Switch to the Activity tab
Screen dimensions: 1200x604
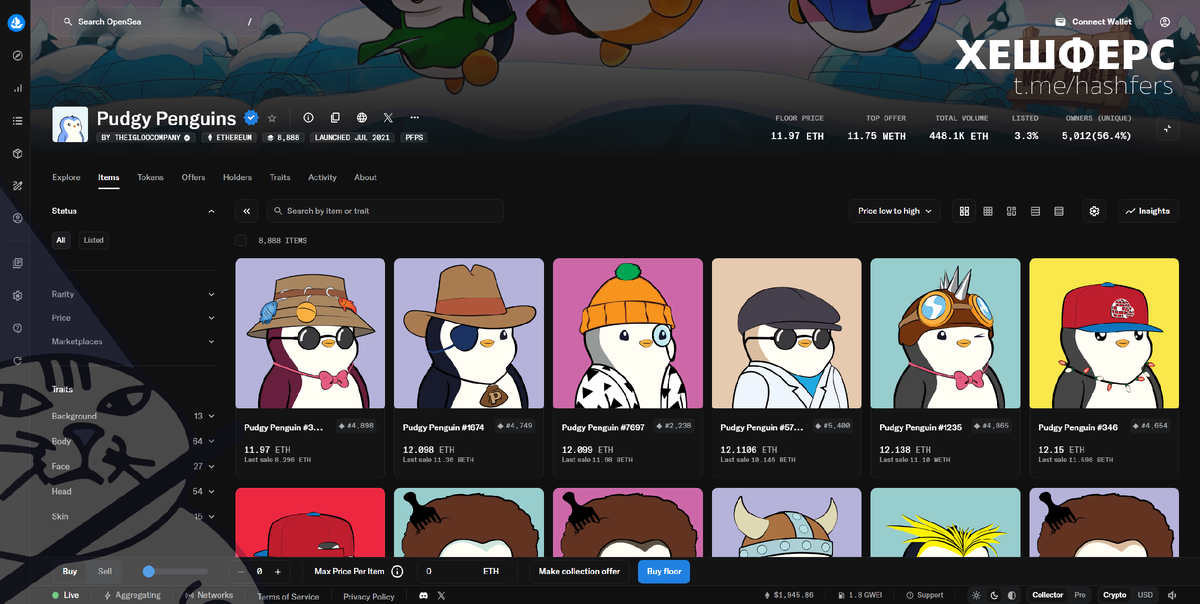322,177
